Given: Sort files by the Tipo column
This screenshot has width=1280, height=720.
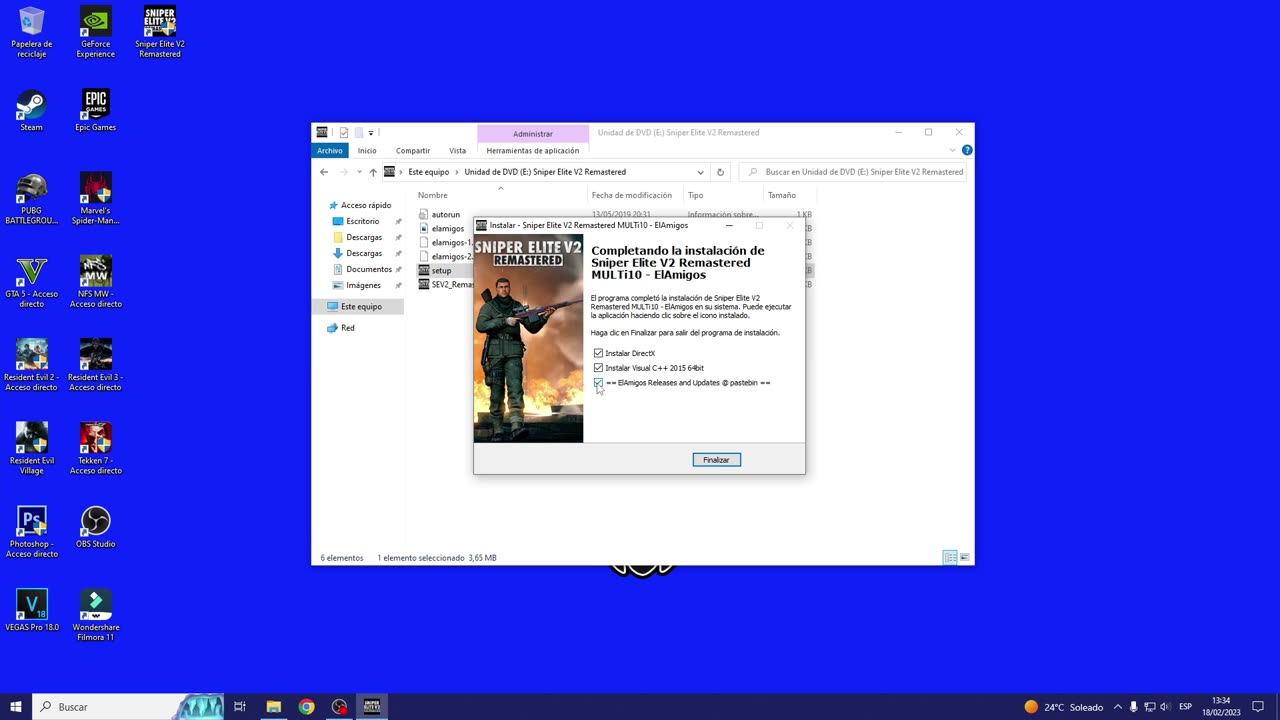Looking at the screenshot, I should point(695,195).
